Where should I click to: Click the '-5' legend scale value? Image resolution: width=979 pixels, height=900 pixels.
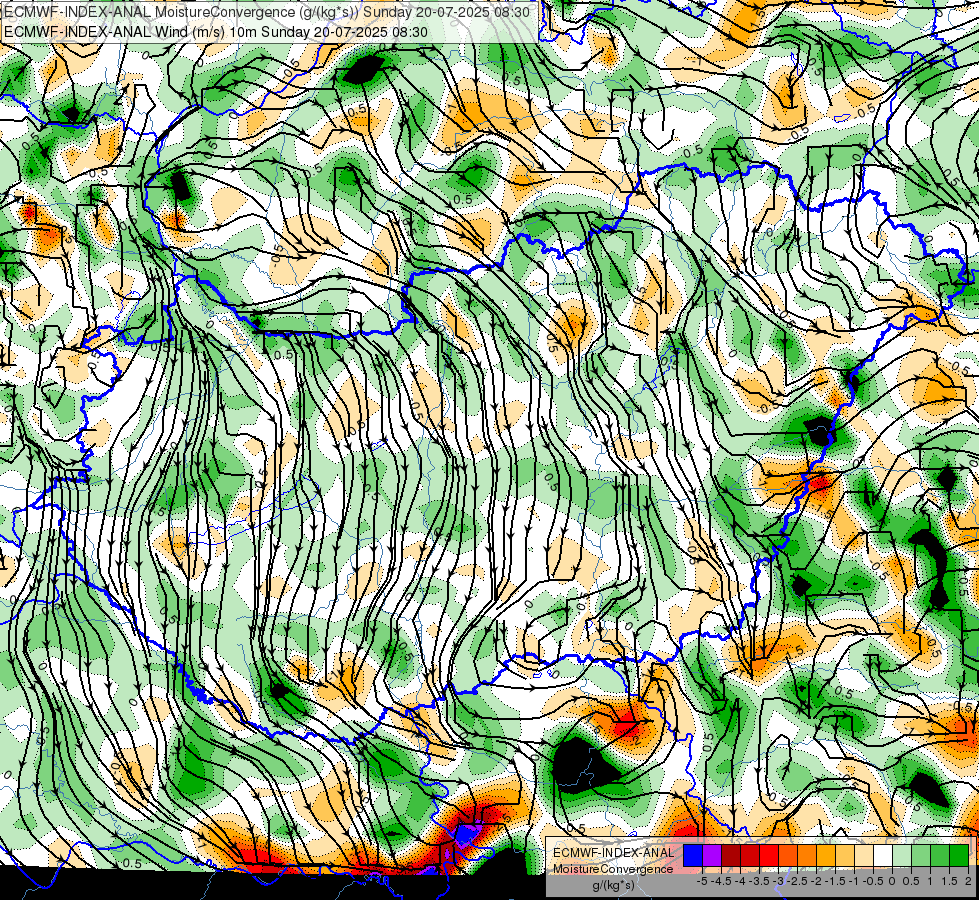pyautogui.click(x=702, y=881)
